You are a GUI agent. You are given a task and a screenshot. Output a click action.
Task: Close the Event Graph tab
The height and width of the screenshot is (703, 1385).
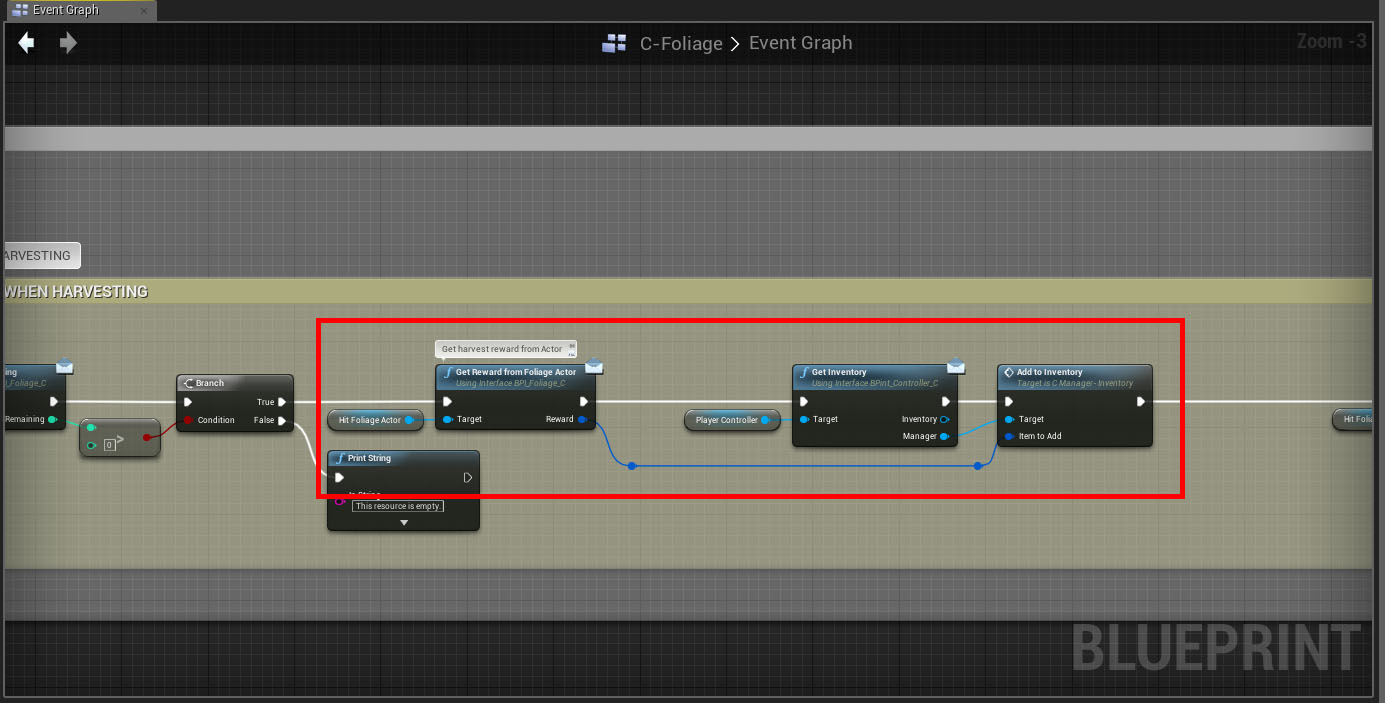pyautogui.click(x=144, y=11)
